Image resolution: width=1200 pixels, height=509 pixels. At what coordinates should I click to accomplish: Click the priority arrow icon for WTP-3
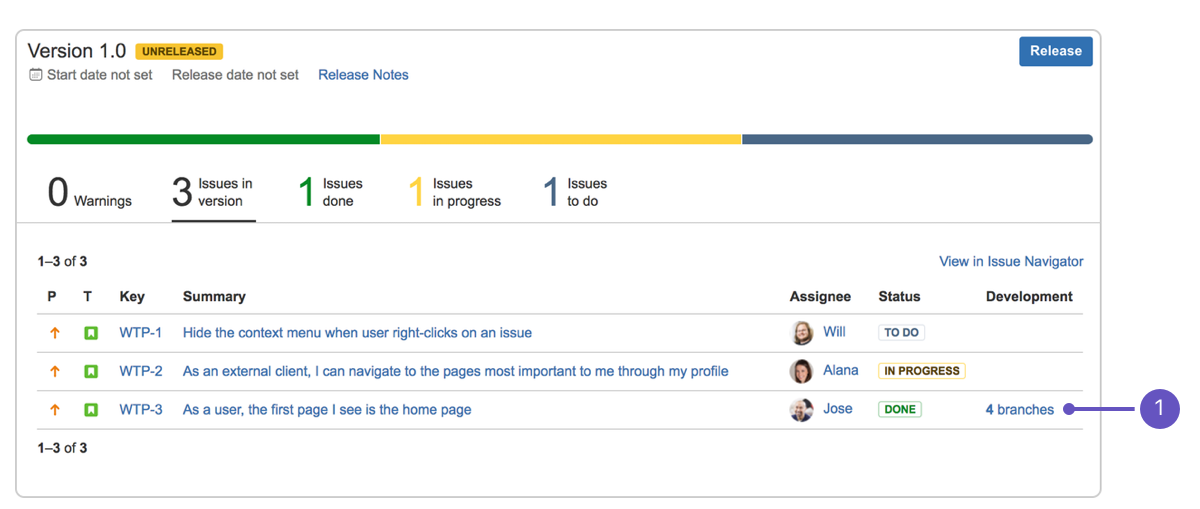point(55,409)
